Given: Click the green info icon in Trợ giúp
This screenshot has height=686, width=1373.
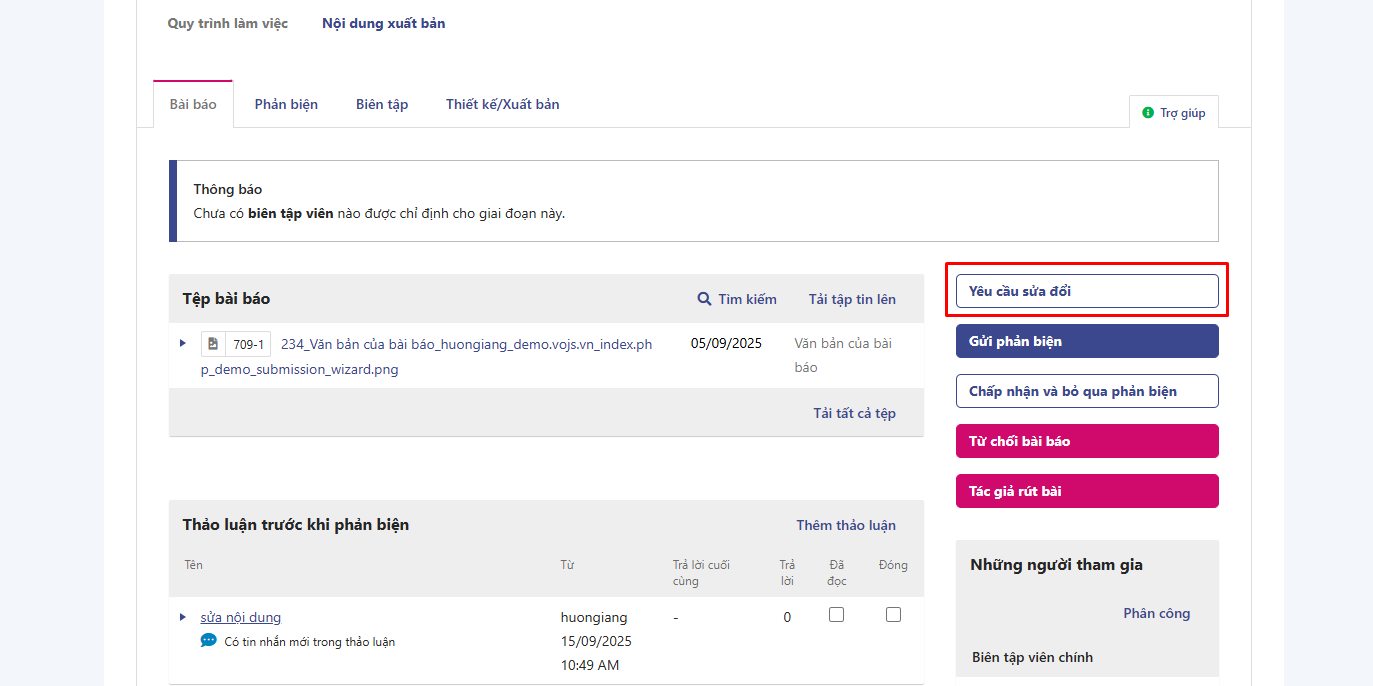Looking at the screenshot, I should pyautogui.click(x=1147, y=113).
